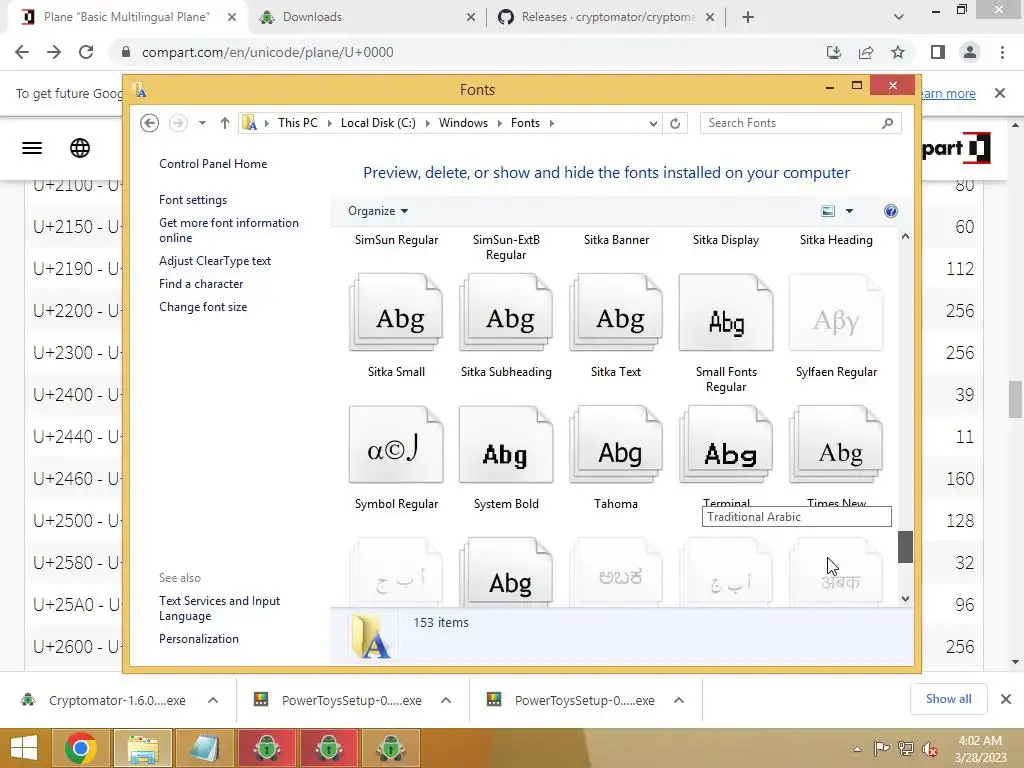Click the Sitka Banner font label
1024x768 pixels.
[616, 240]
